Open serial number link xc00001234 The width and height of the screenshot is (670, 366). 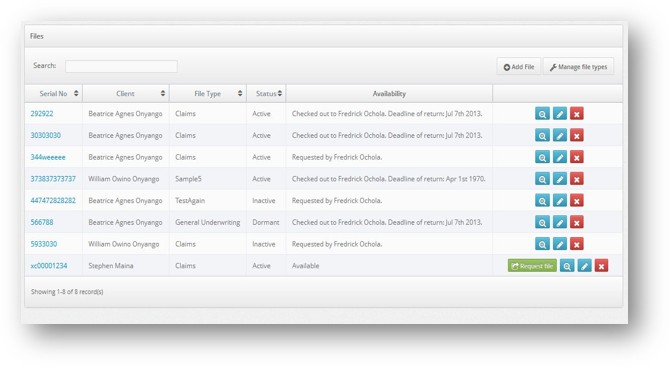(x=49, y=266)
